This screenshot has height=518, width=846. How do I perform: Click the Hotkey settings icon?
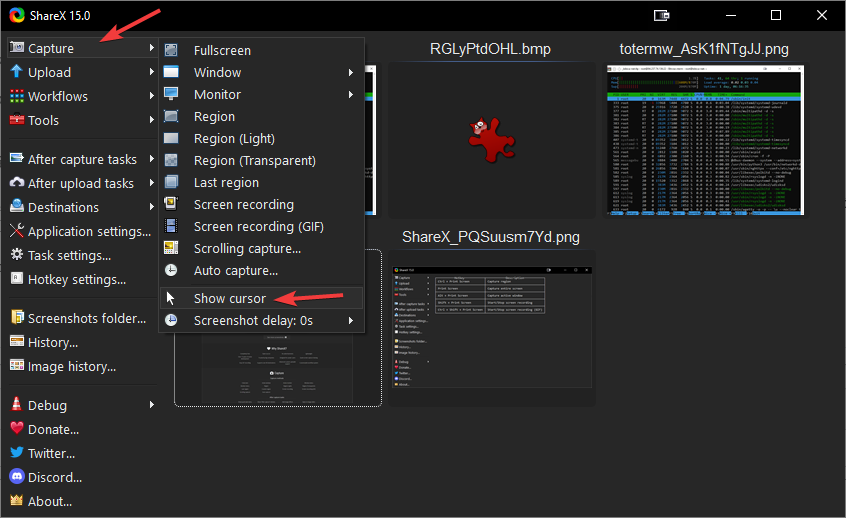(x=17, y=278)
